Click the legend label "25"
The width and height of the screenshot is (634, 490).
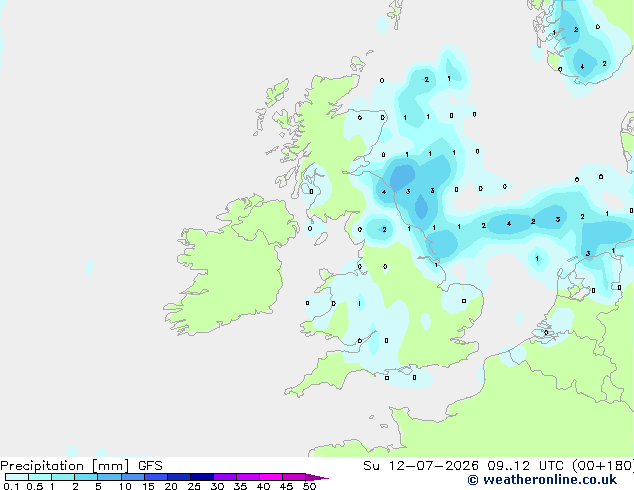coord(194,486)
